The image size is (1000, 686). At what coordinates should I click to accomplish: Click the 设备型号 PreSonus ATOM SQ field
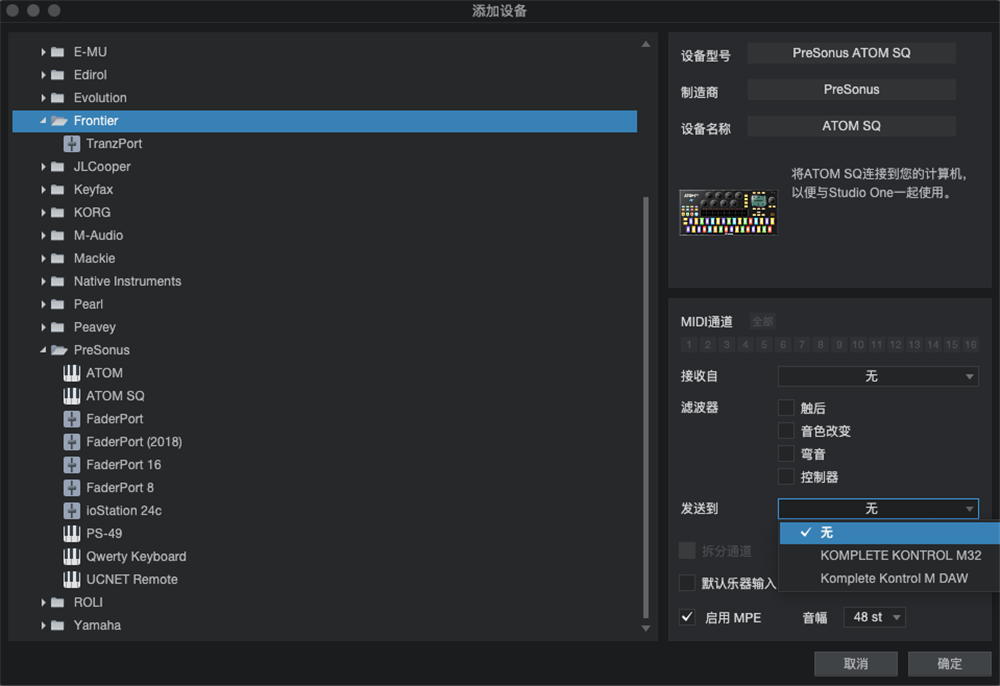tap(851, 54)
